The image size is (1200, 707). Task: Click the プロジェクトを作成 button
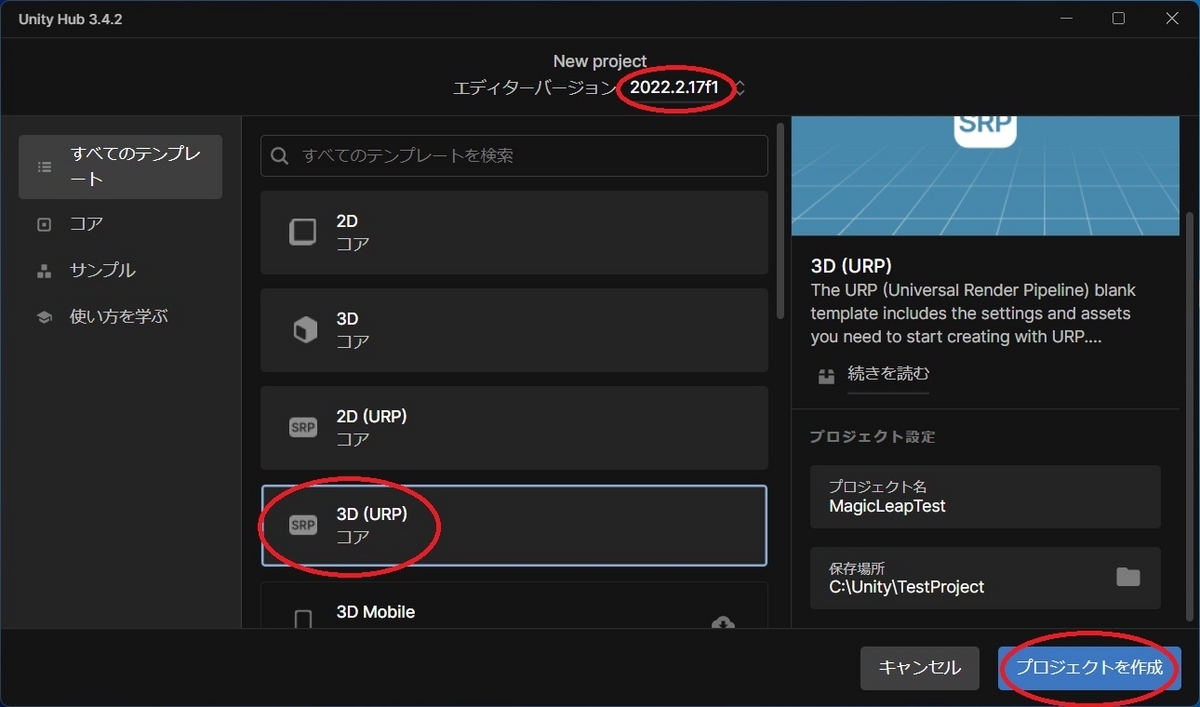point(1090,668)
